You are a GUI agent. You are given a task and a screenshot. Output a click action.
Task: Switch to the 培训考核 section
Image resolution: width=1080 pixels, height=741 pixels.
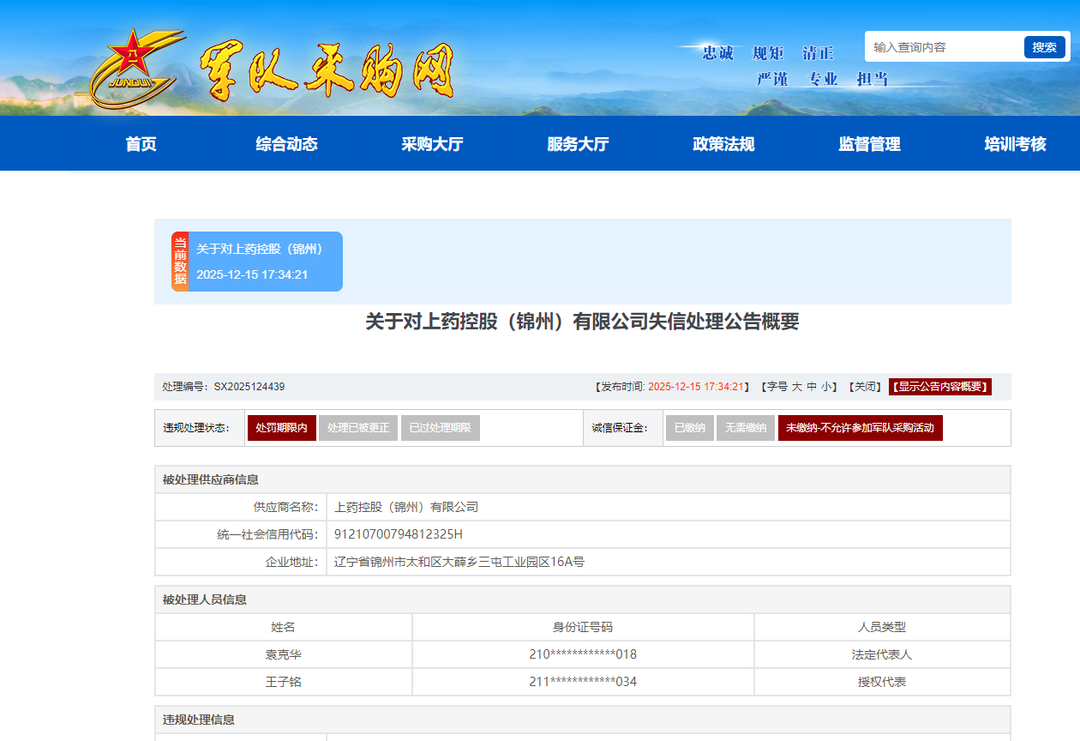pos(1015,144)
